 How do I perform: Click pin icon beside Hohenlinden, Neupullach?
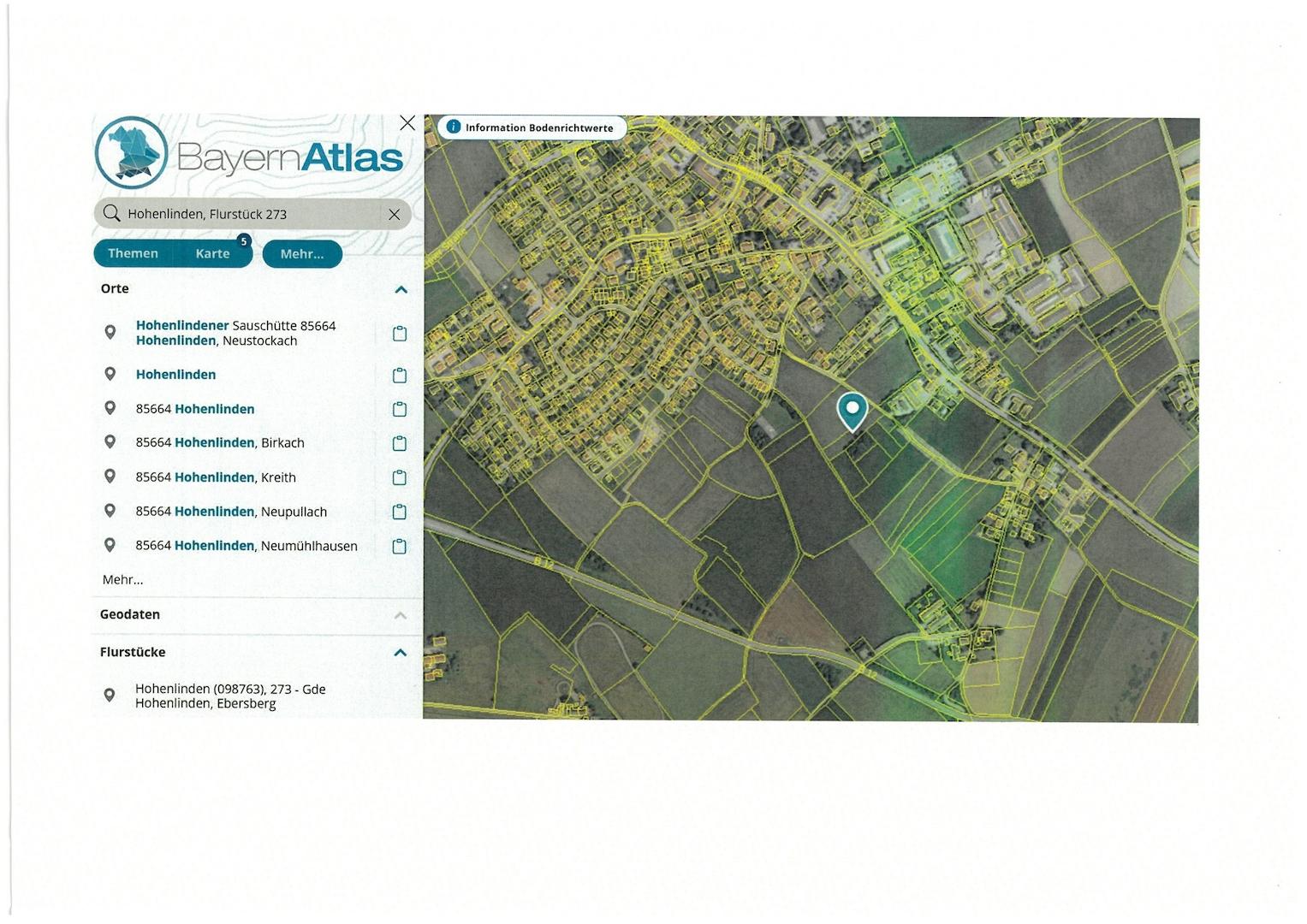pyautogui.click(x=110, y=510)
